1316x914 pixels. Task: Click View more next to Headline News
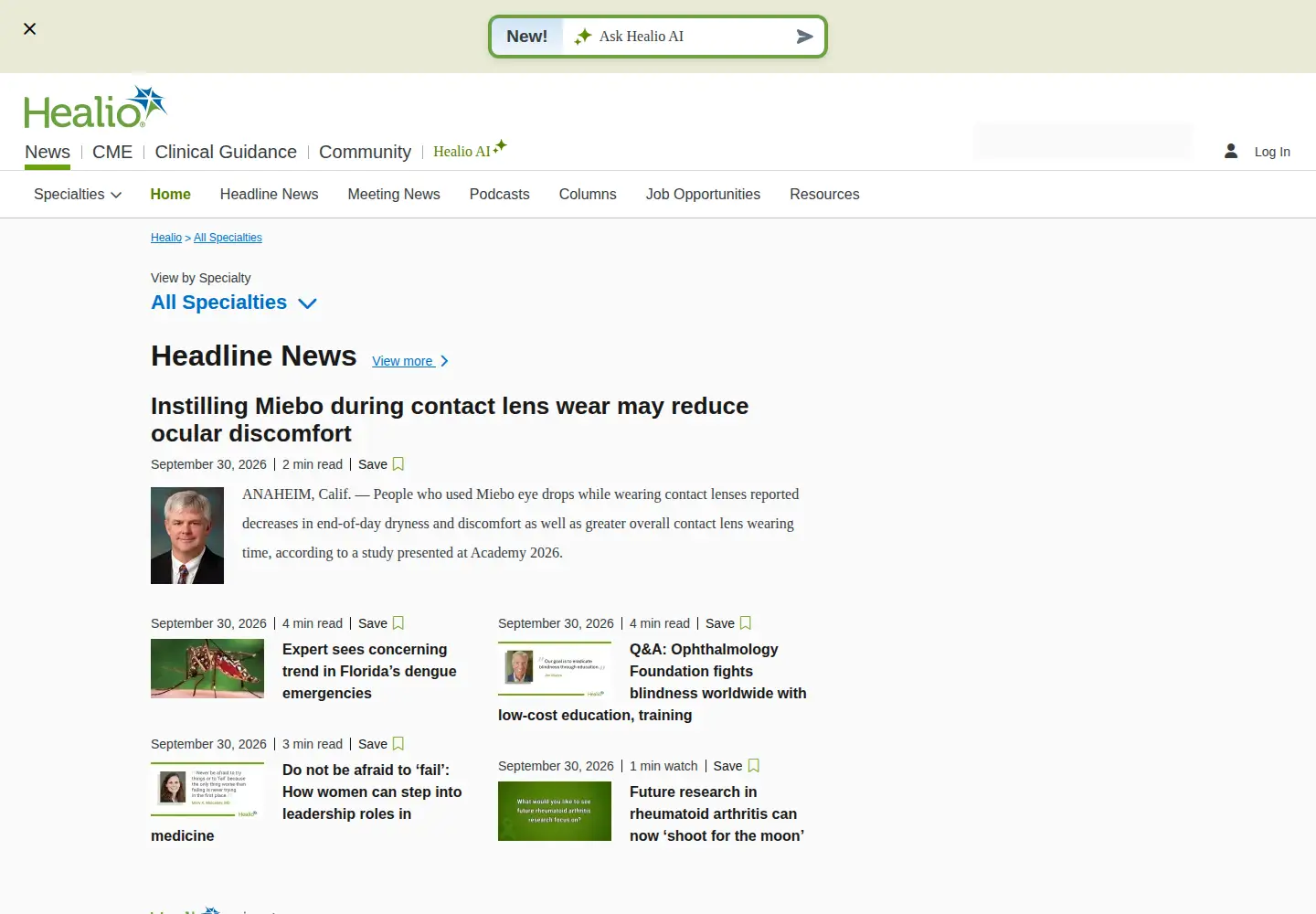[x=410, y=361]
